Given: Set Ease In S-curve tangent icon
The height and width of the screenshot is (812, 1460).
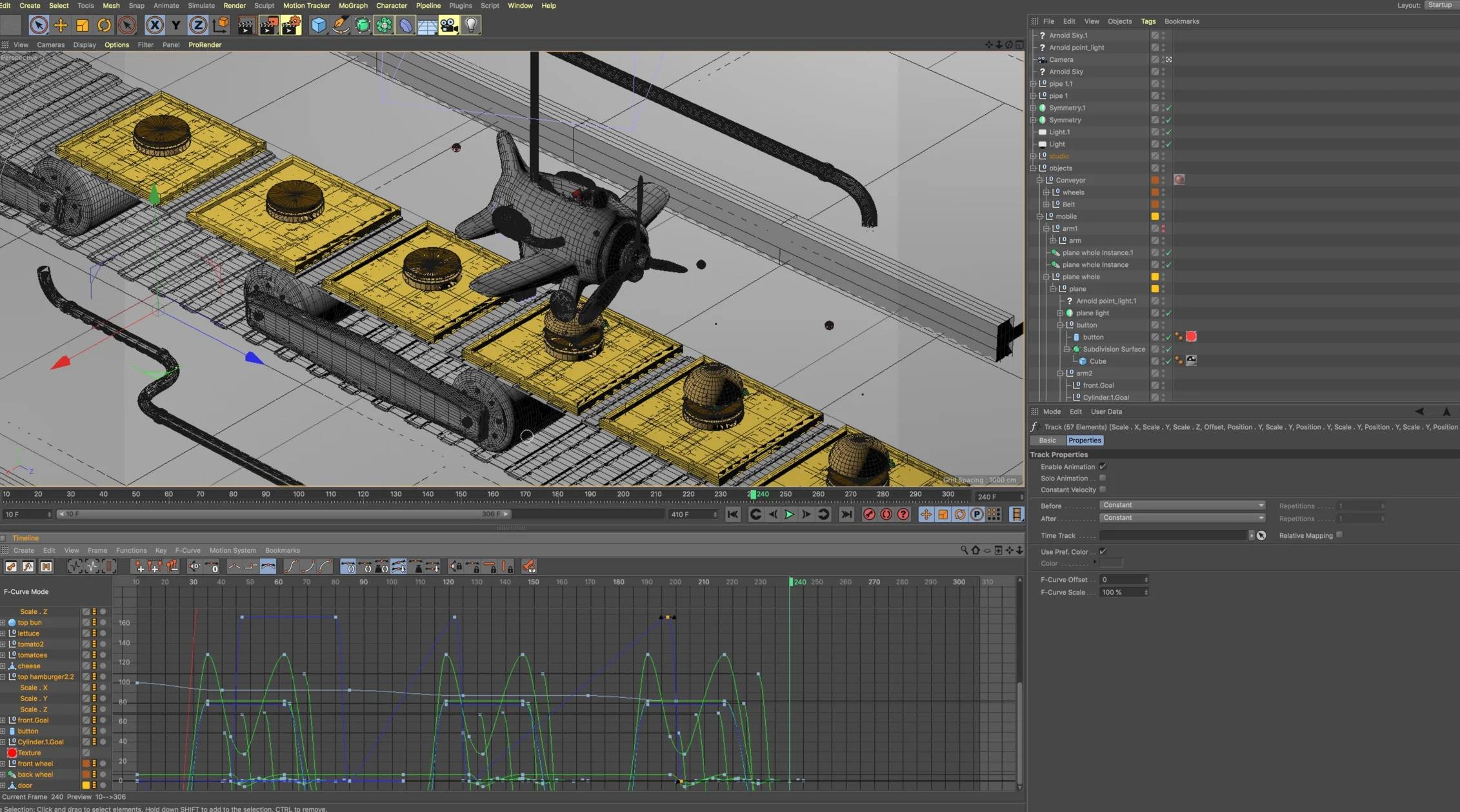Looking at the screenshot, I should tap(291, 566).
